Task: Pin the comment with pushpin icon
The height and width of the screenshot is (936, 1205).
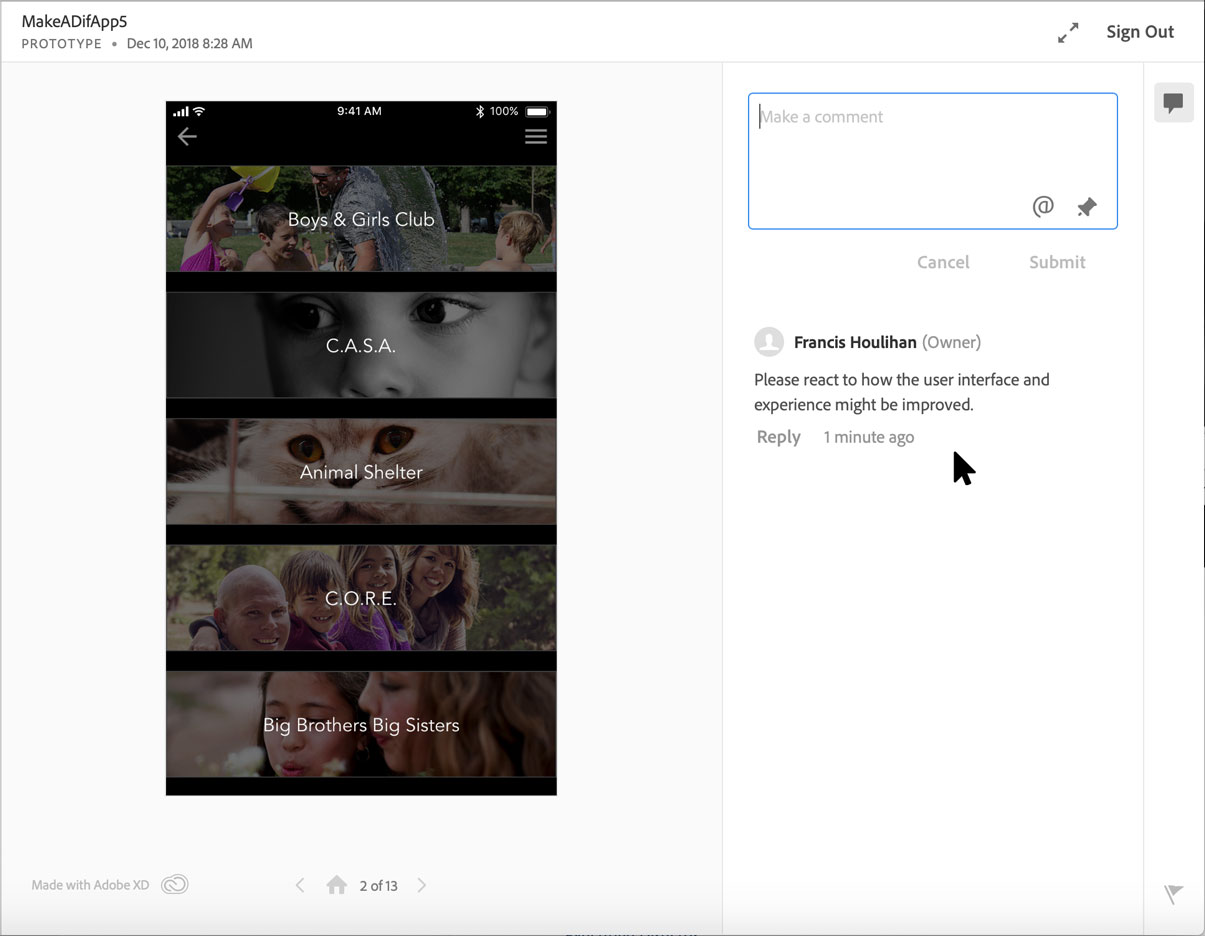Action: 1086,207
